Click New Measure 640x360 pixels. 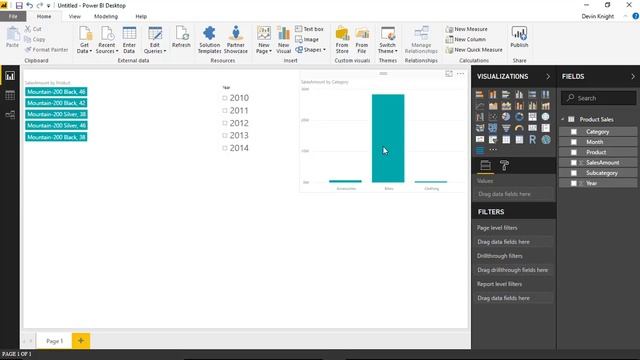pos(467,29)
